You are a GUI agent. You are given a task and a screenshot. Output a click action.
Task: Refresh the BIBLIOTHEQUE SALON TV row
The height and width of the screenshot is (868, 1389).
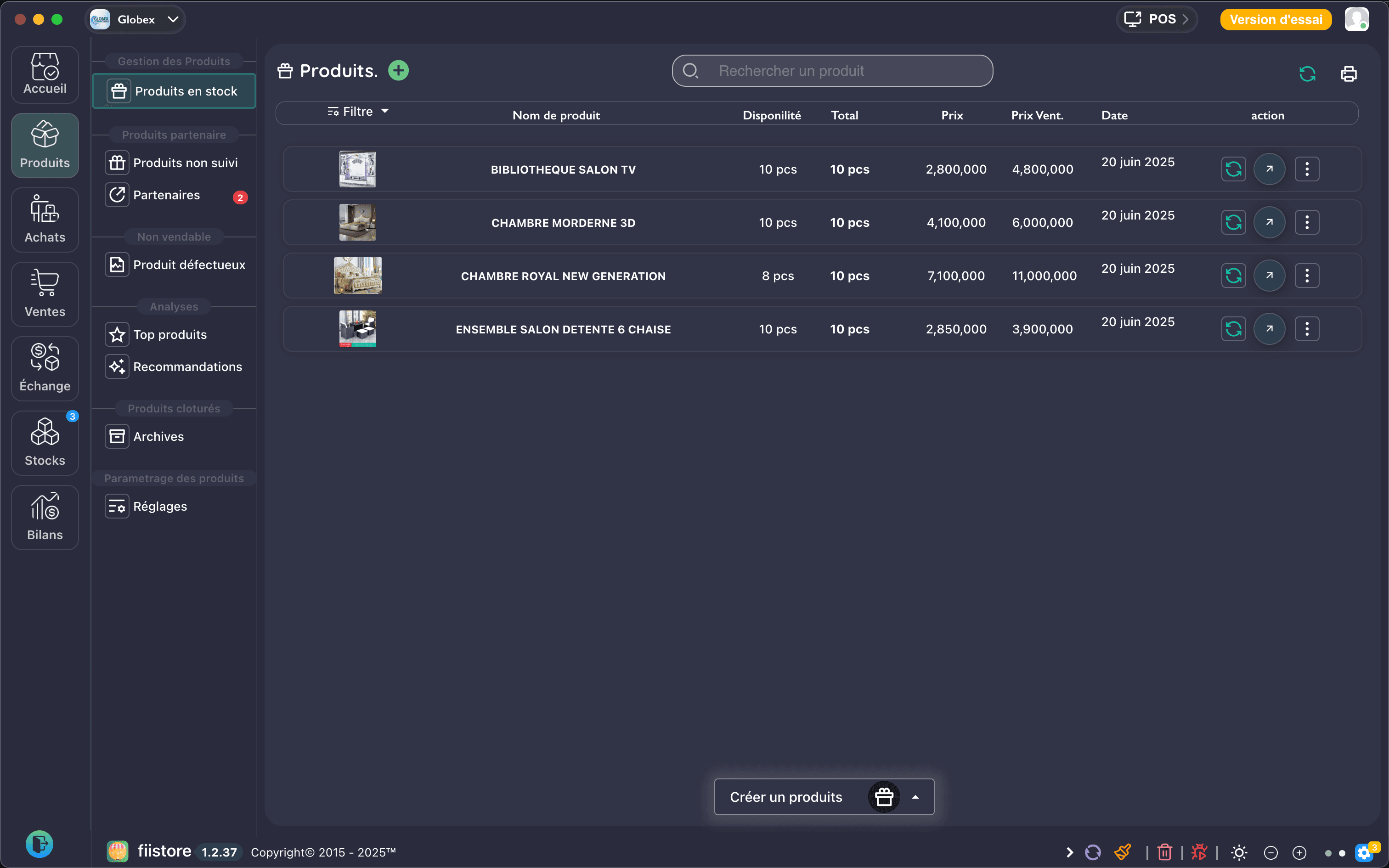tap(1233, 169)
